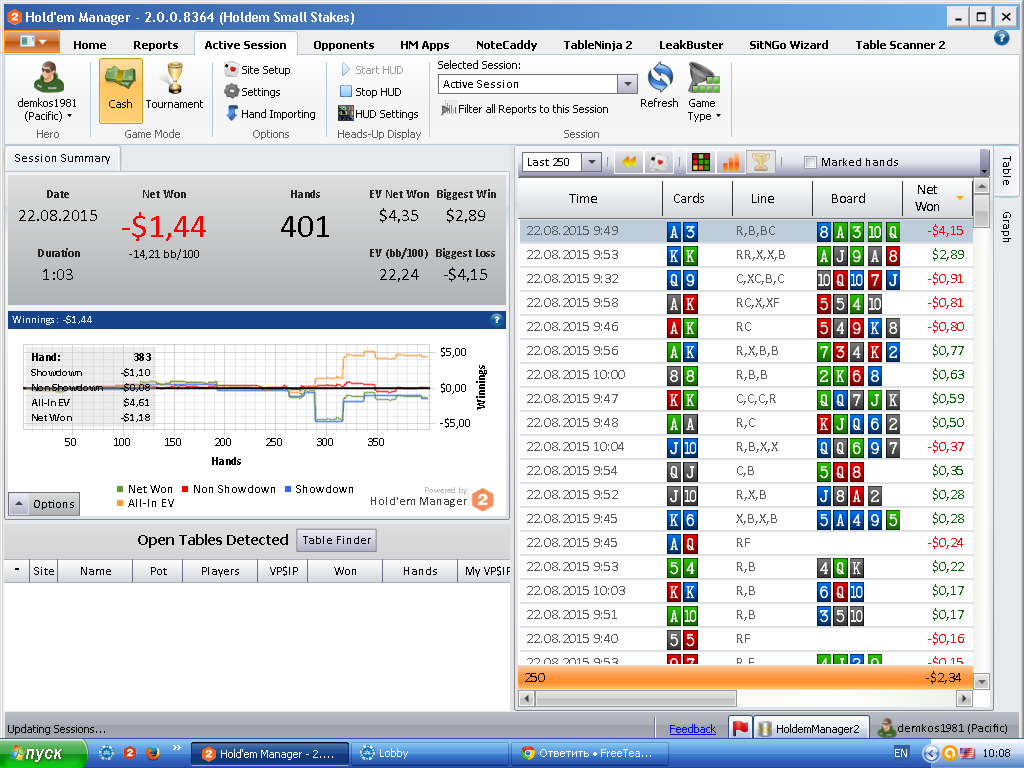Open the Table Scanner 2 tab
Image resolution: width=1024 pixels, height=768 pixels.
coord(900,45)
